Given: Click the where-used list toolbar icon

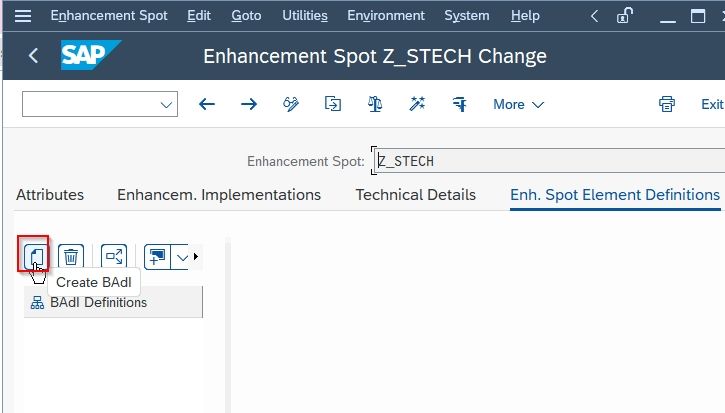Looking at the screenshot, I should pos(460,104).
